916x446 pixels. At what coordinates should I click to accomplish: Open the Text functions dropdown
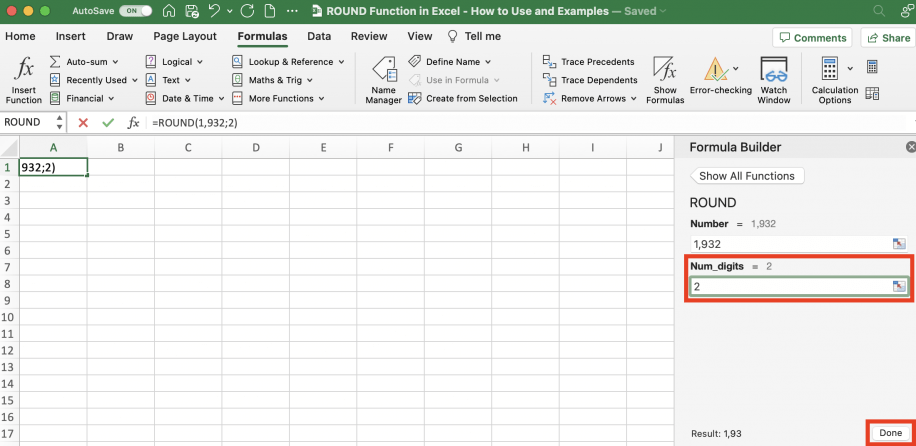click(x=168, y=80)
